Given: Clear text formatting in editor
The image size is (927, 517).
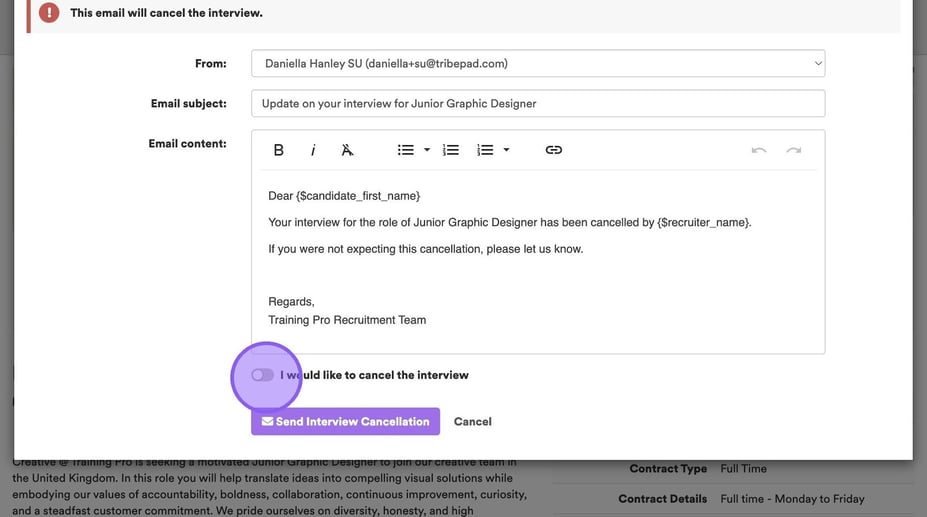Looking at the screenshot, I should pyautogui.click(x=347, y=150).
